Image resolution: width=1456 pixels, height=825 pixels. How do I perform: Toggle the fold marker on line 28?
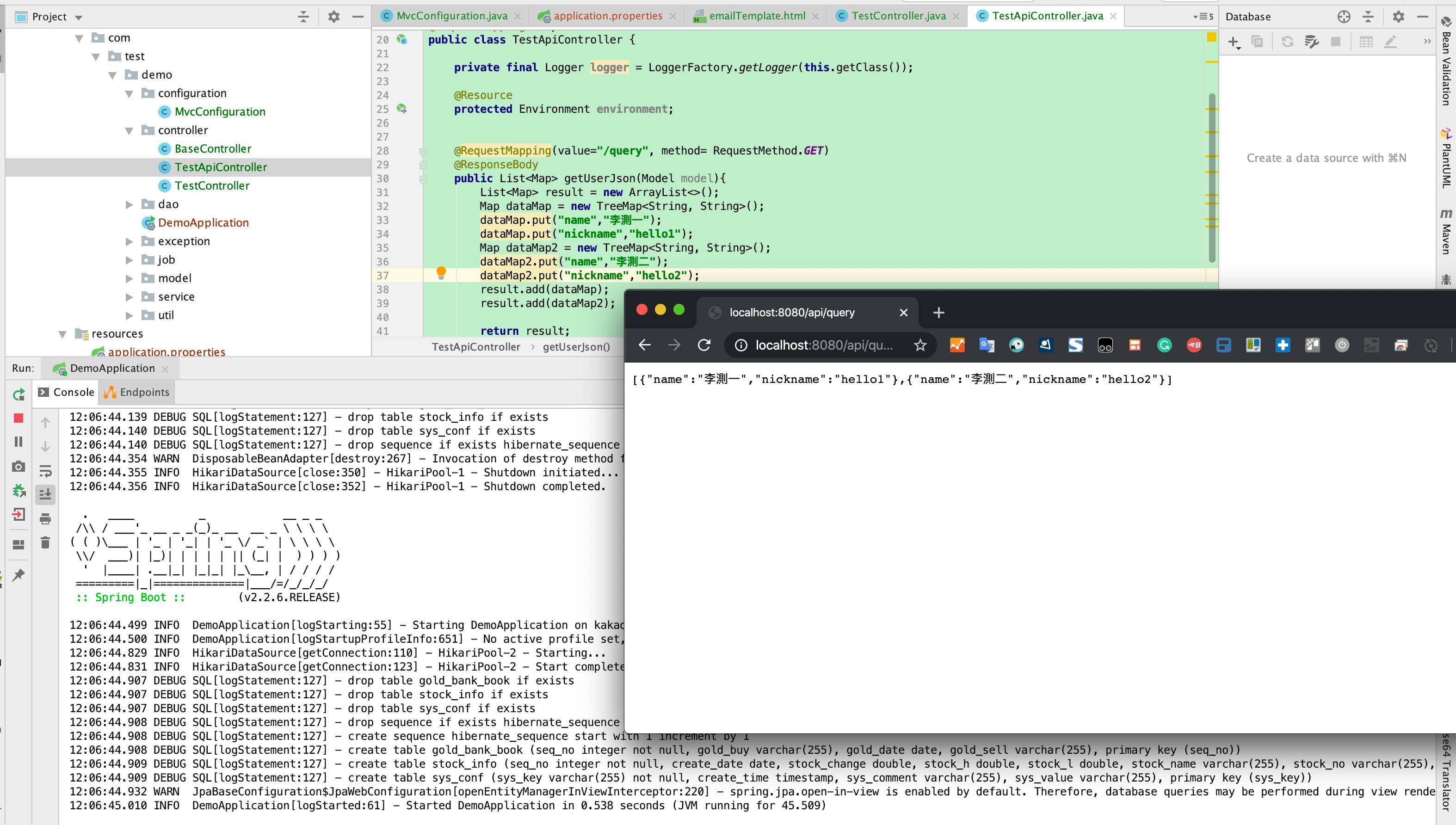pyautogui.click(x=423, y=151)
